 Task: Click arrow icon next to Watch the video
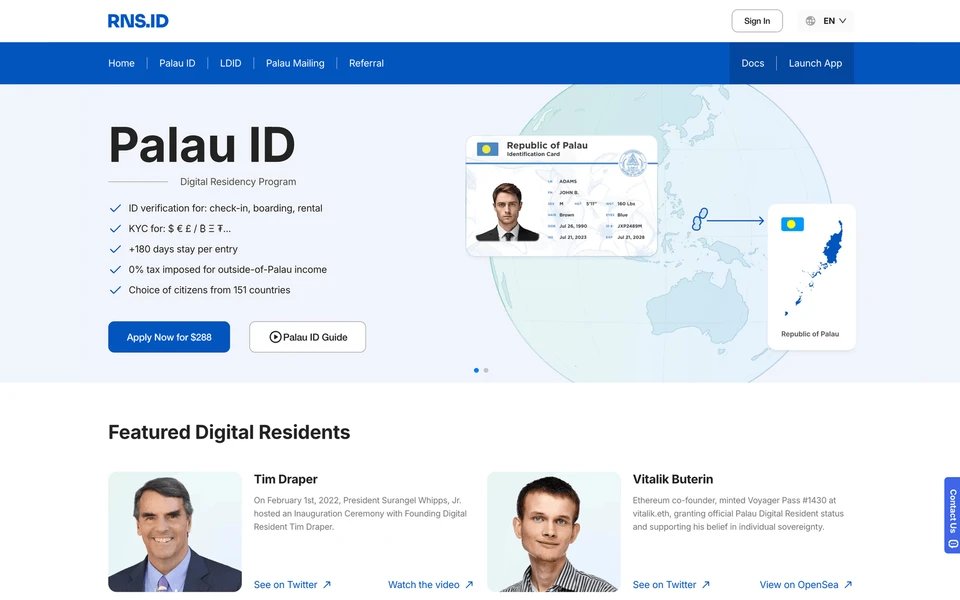point(469,585)
